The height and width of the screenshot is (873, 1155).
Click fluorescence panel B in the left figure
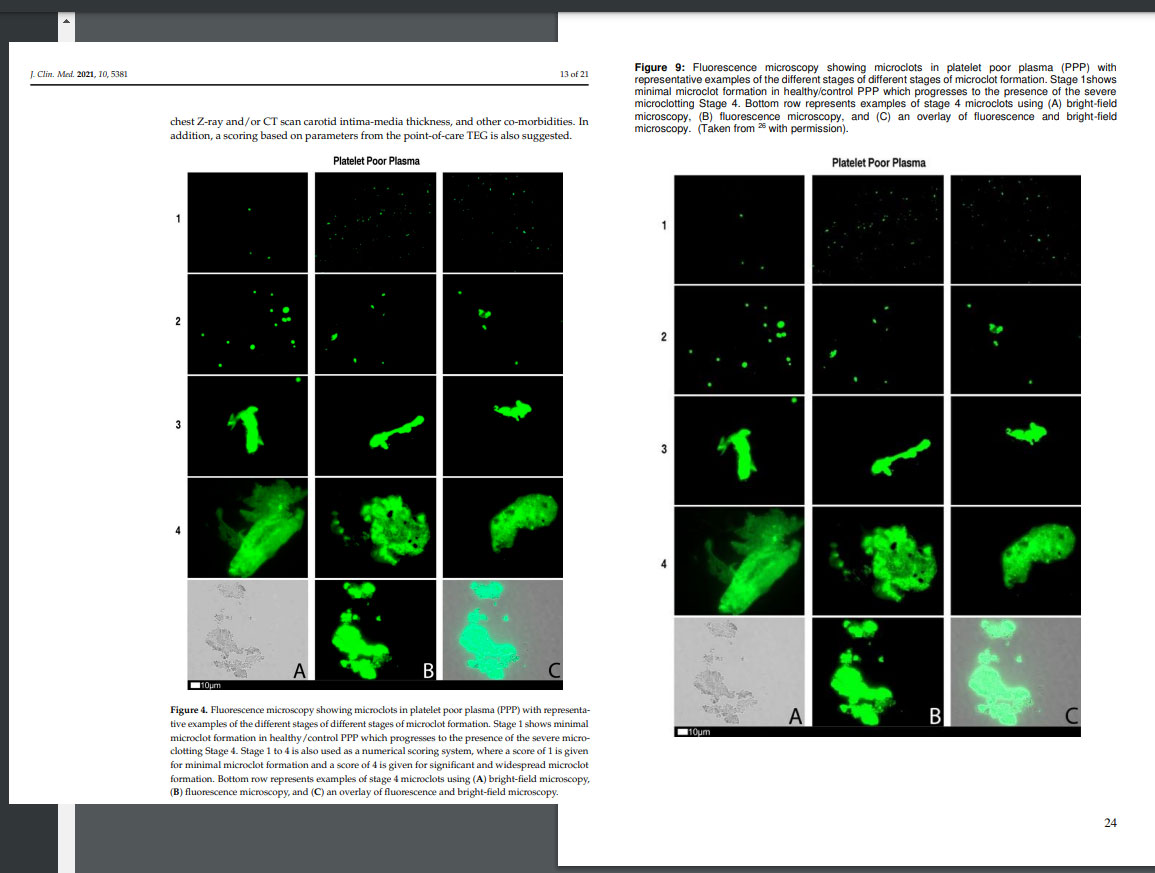point(377,630)
